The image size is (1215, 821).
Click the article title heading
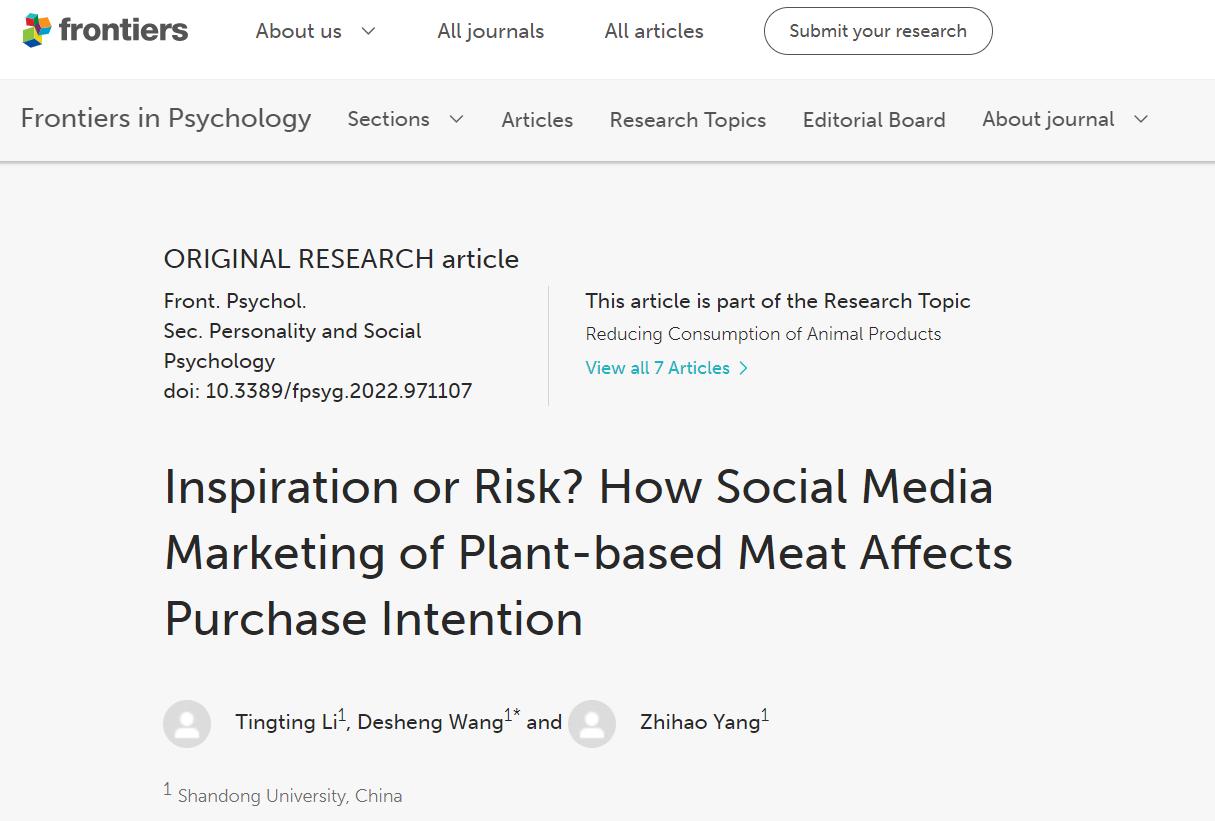(588, 553)
